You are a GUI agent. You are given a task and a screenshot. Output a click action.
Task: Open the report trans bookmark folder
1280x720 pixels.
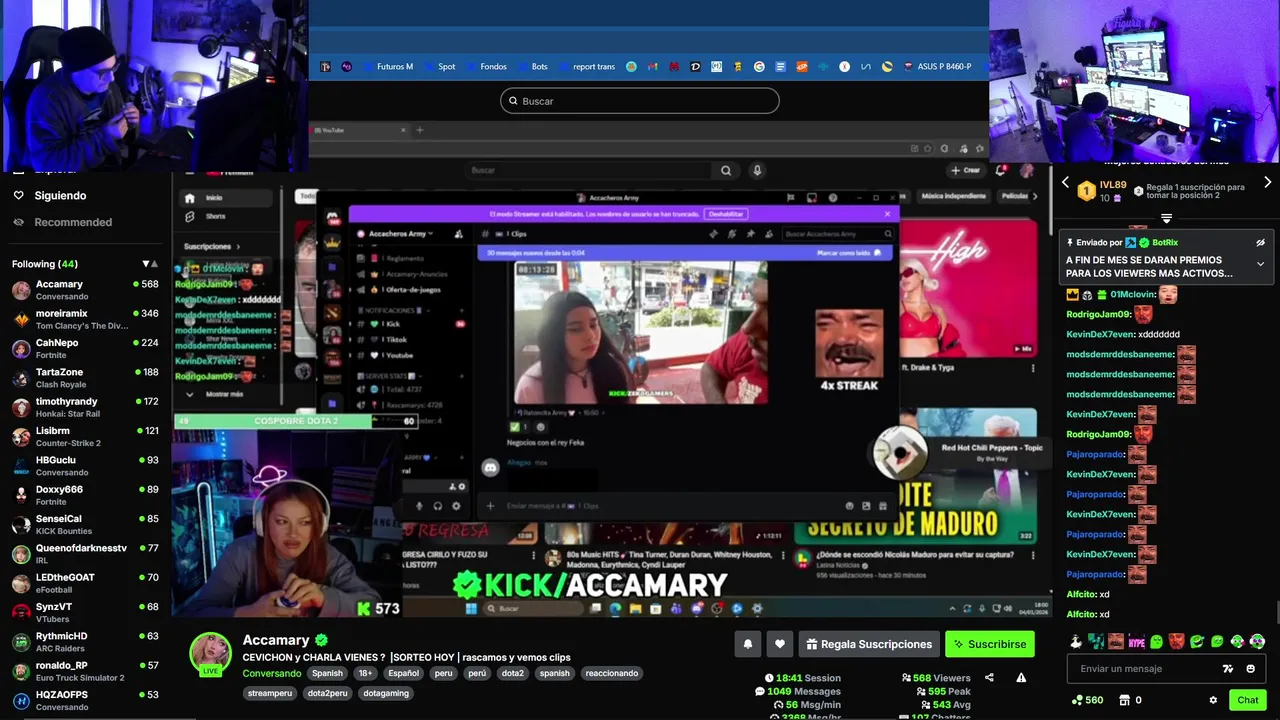(x=586, y=67)
